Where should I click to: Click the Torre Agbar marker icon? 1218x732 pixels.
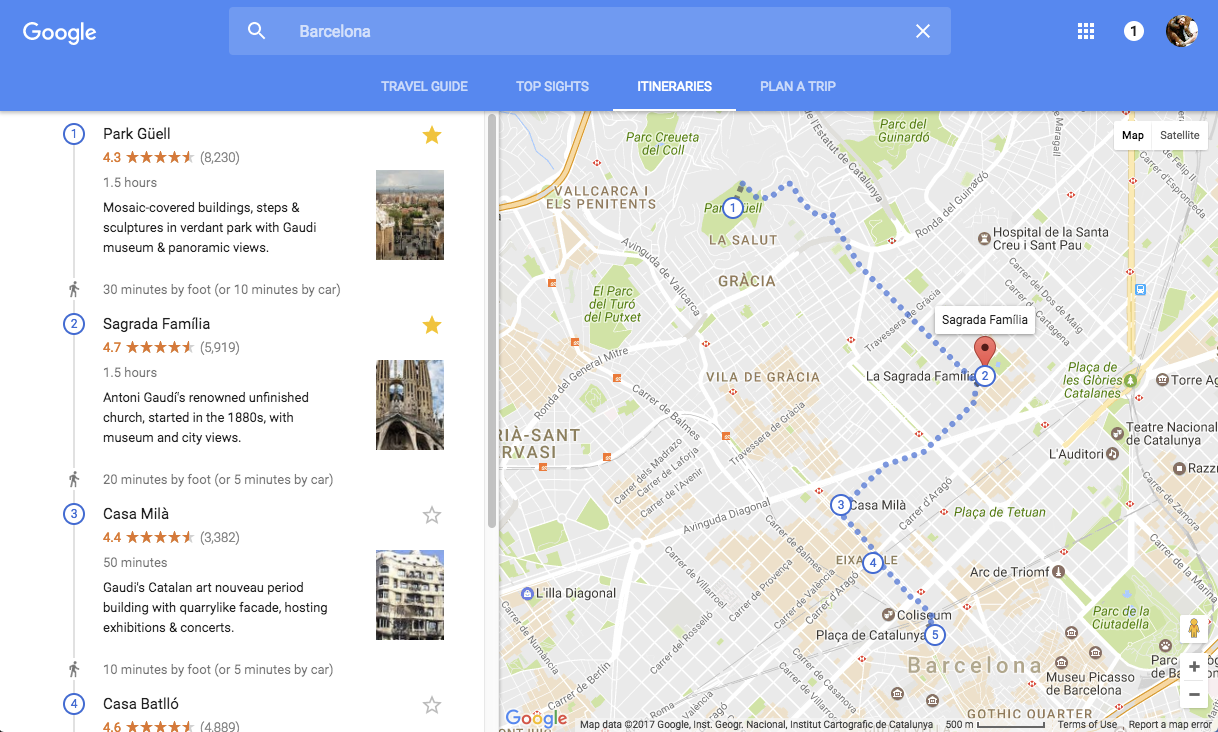point(1161,380)
